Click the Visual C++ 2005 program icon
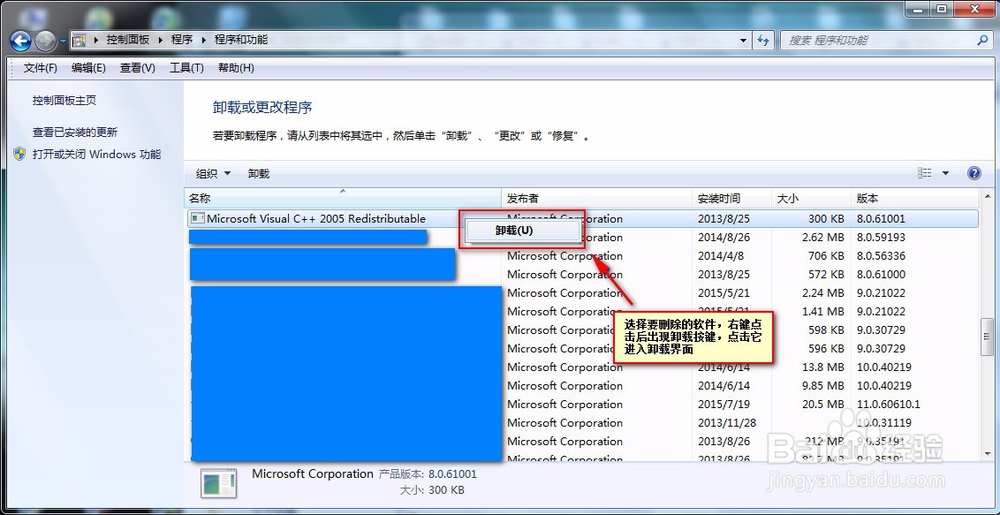 point(197,219)
